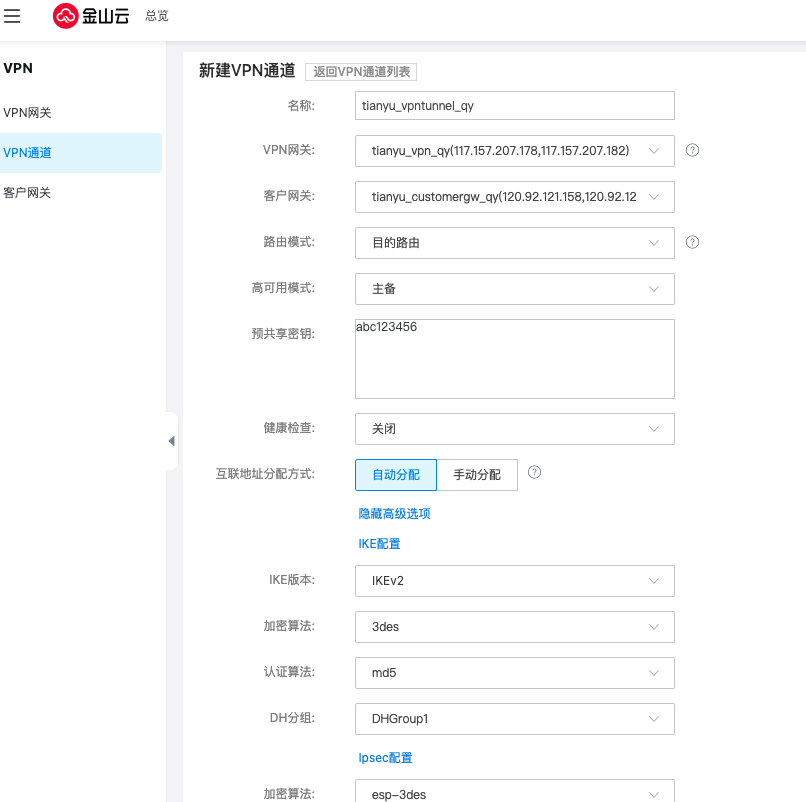This screenshot has width=806, height=802.
Task: Click help icon next to 手动分配
Action: pos(534,473)
